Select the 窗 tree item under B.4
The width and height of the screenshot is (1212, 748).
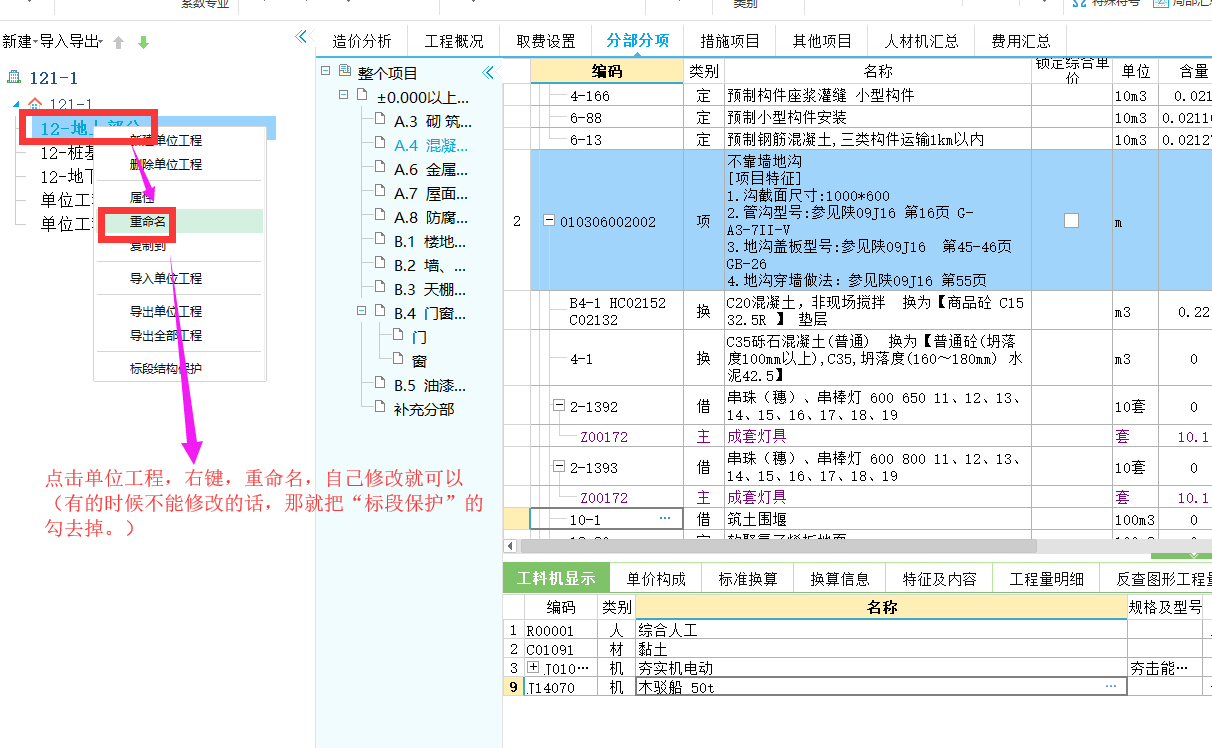click(419, 361)
